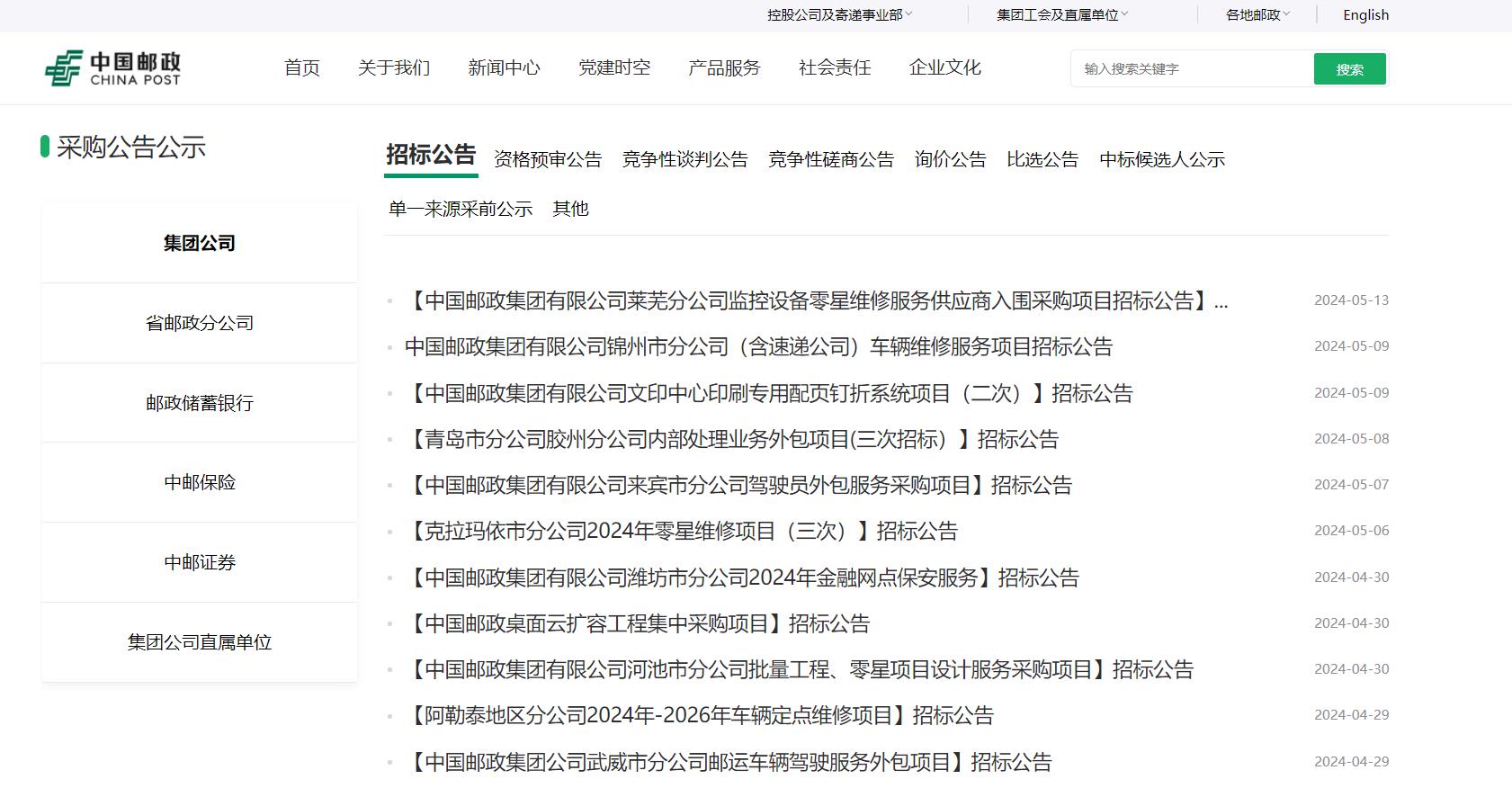Open 青岛市分公司胶州分公司 outsourcing notice
Image resolution: width=1512 pixels, height=788 pixels.
732,439
